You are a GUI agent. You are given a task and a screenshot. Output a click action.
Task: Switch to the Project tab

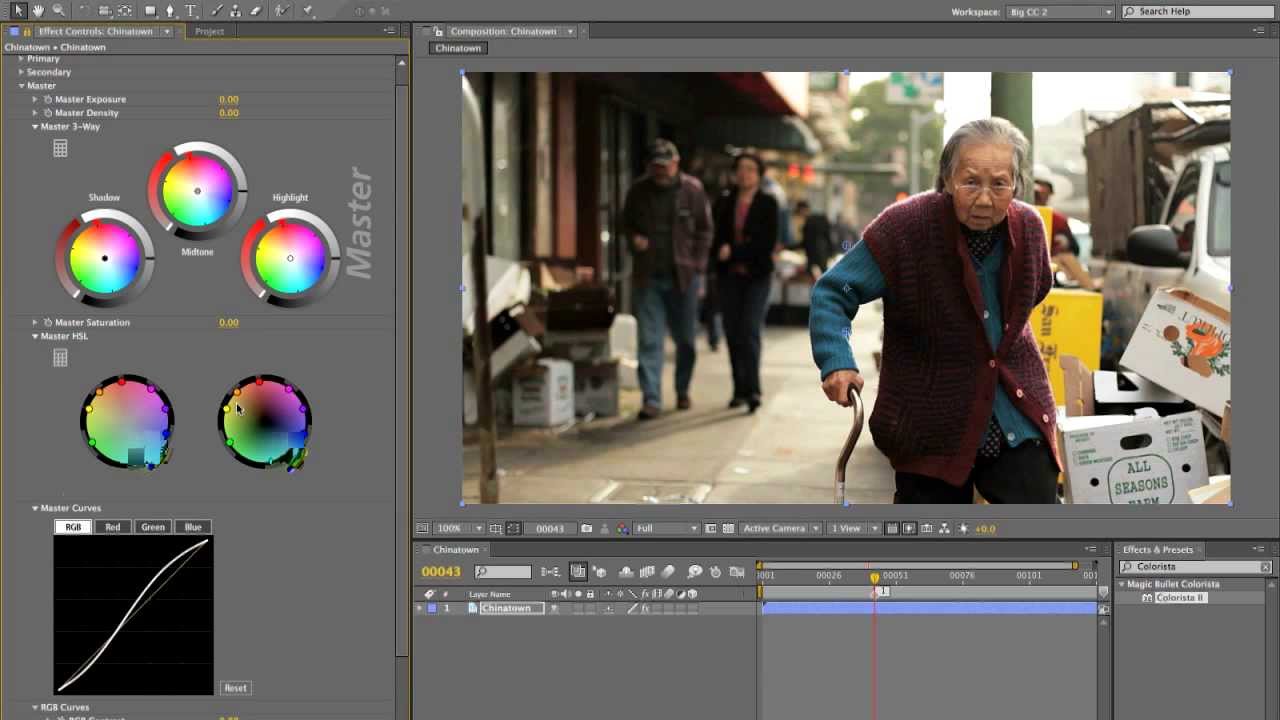[x=210, y=31]
